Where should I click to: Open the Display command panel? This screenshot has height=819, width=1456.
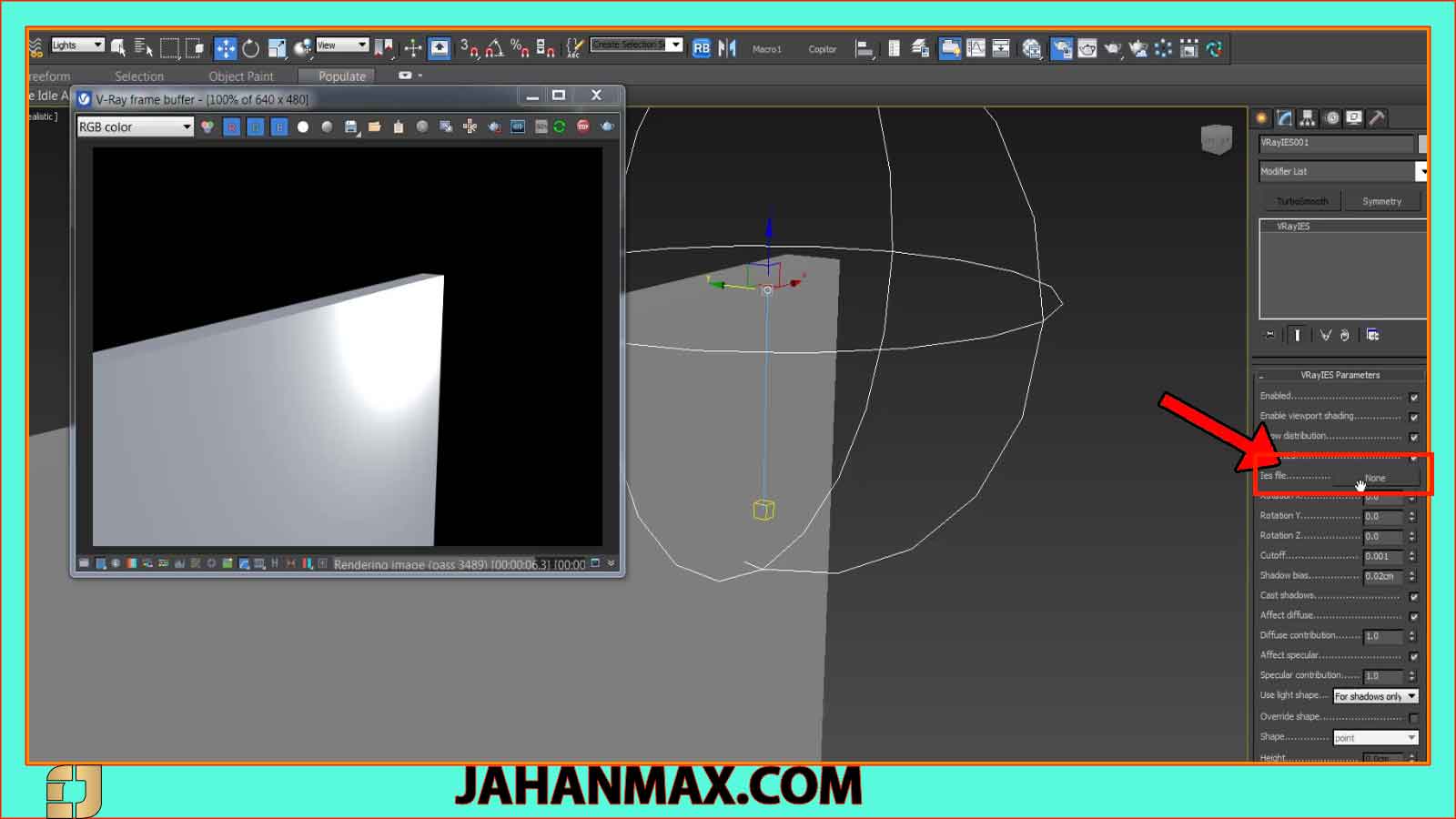coord(1355,118)
